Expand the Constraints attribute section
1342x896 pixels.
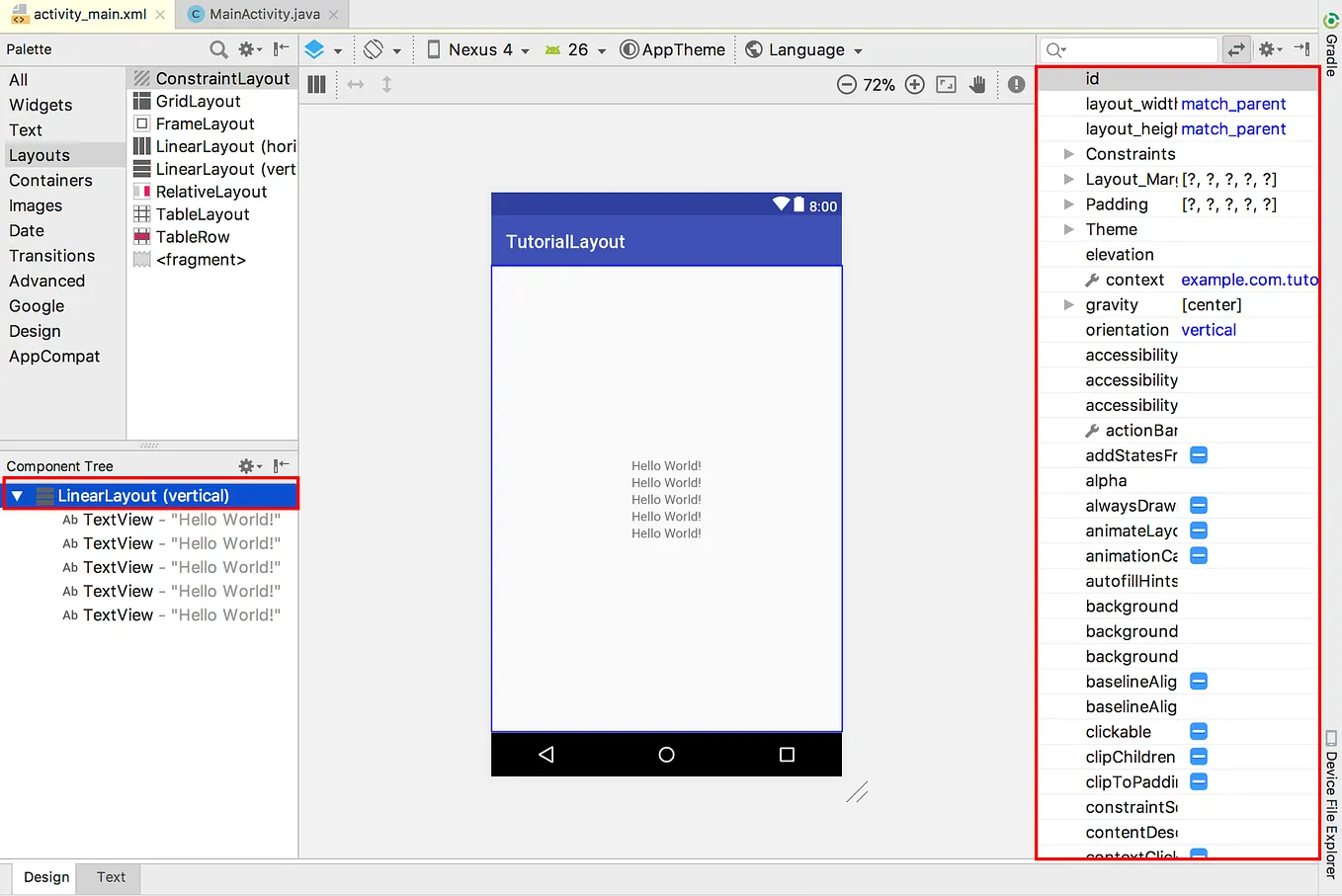tap(1068, 153)
